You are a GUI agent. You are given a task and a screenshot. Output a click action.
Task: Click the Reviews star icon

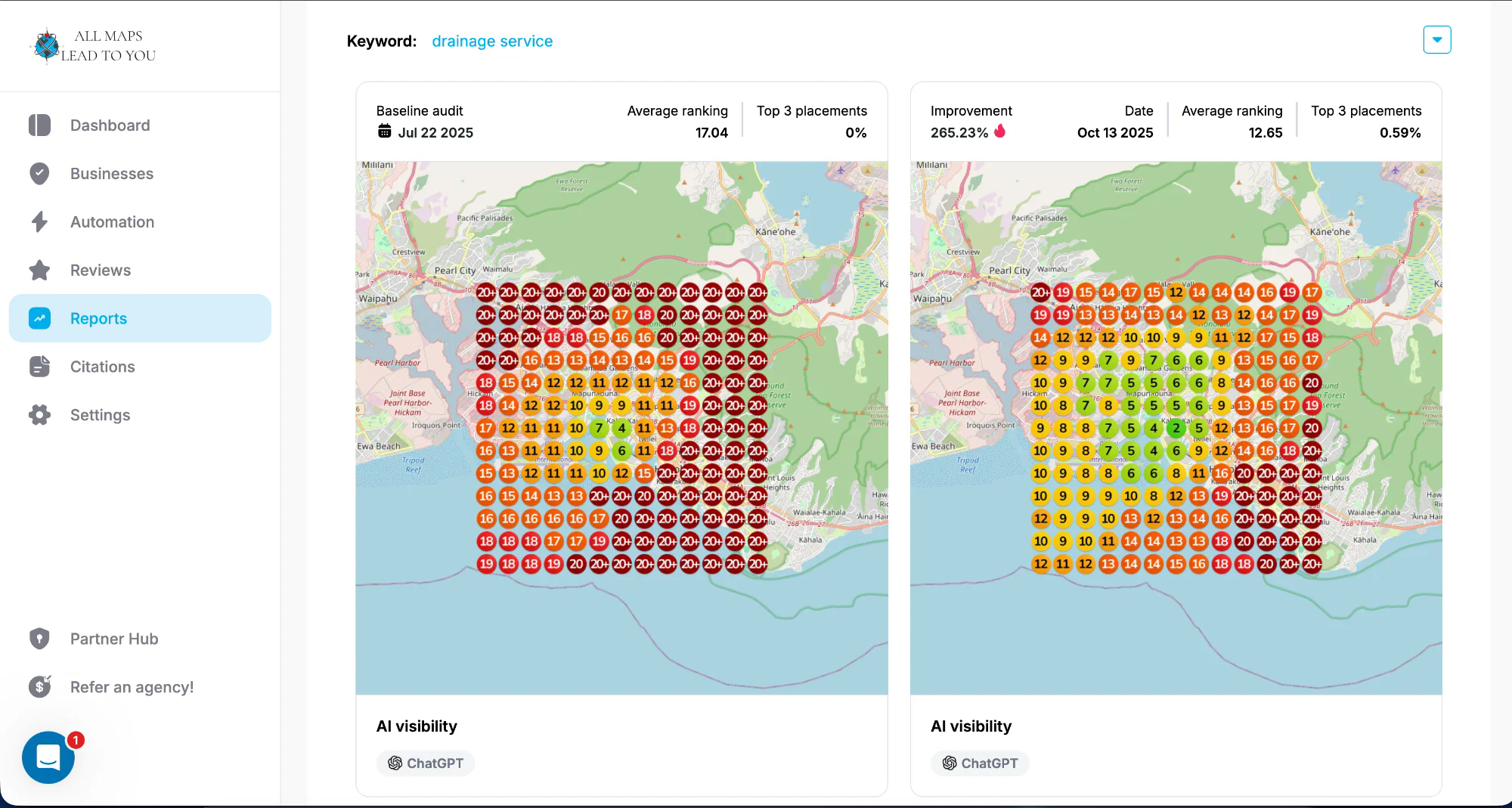pos(39,270)
